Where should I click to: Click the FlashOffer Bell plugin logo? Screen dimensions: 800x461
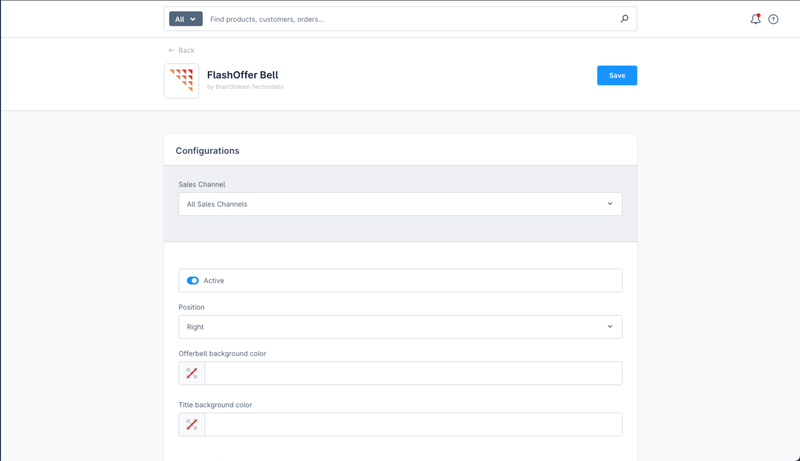(x=181, y=81)
